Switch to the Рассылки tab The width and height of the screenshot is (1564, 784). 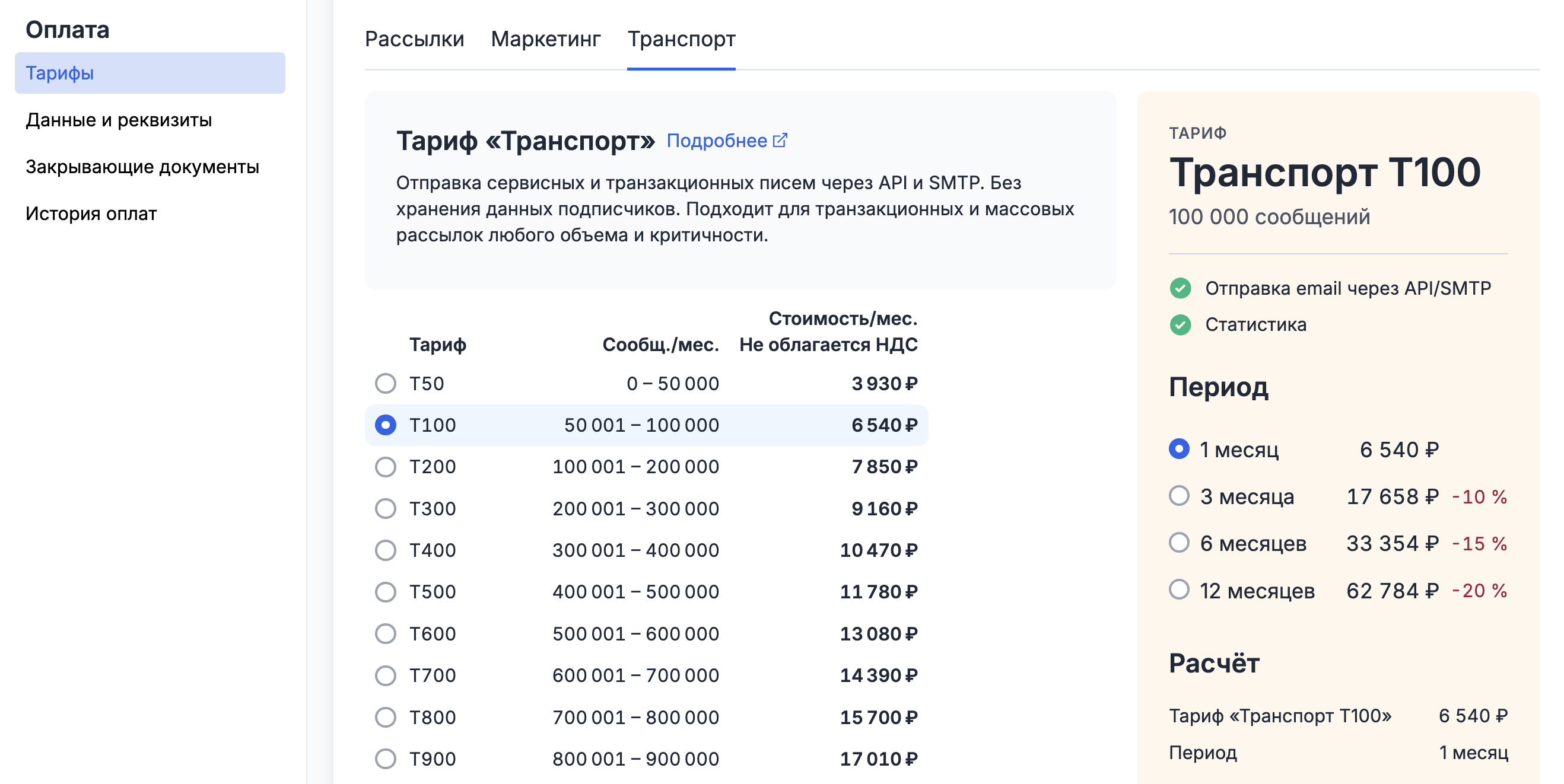point(414,38)
